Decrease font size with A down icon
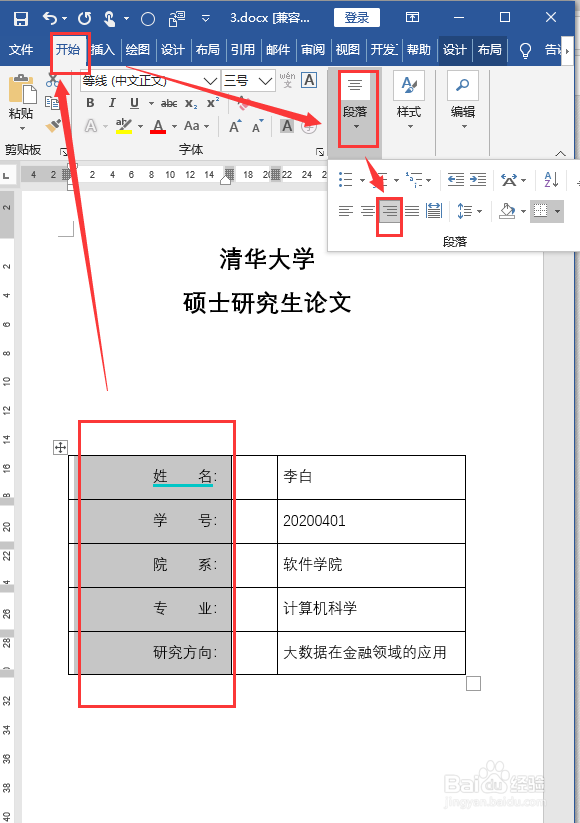The height and width of the screenshot is (823, 580). [x=257, y=126]
